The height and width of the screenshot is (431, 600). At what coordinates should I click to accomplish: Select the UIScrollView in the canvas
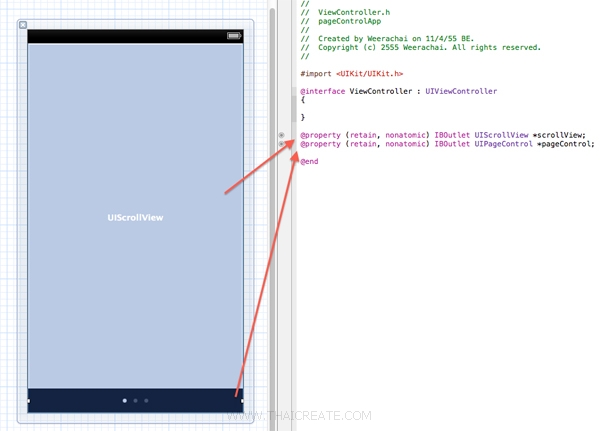[135, 216]
